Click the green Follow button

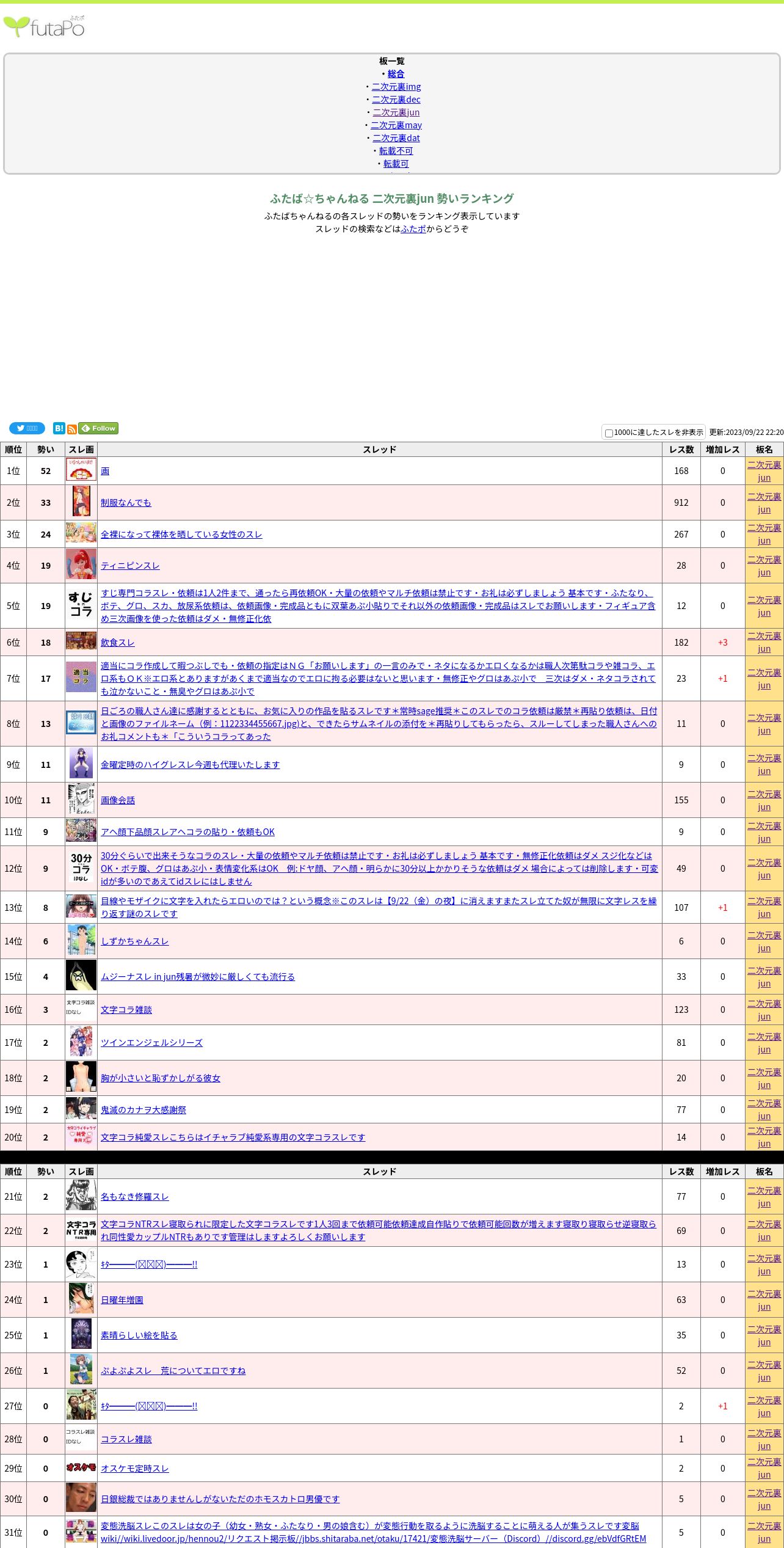[x=98, y=428]
